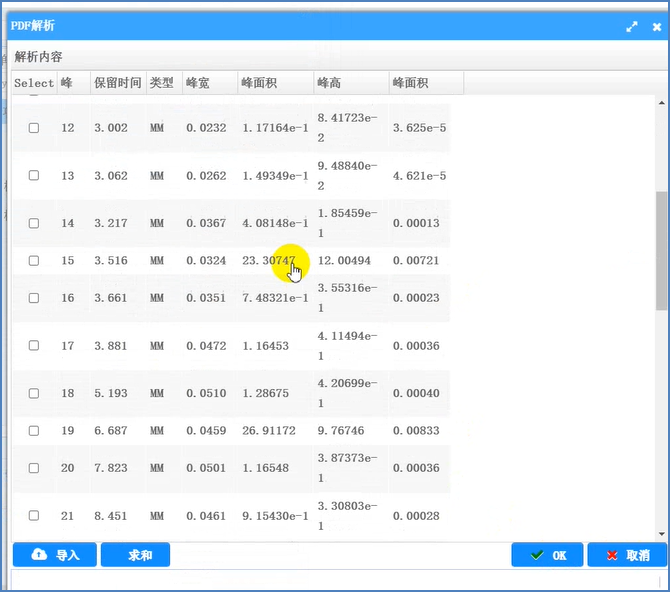Click the retention time cell 3.516
Image resolution: width=670 pixels, height=592 pixels.
click(110, 260)
